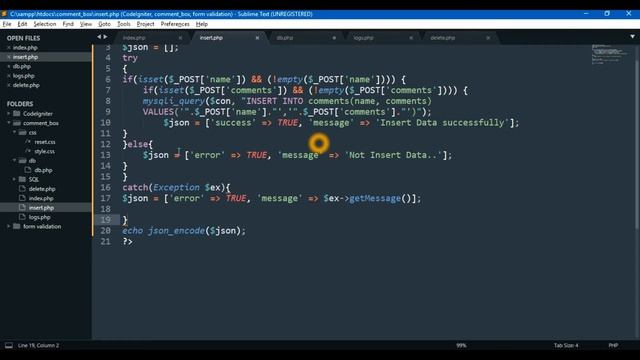Collapse the css folder
The width and height of the screenshot is (640, 360).
tap(14, 132)
